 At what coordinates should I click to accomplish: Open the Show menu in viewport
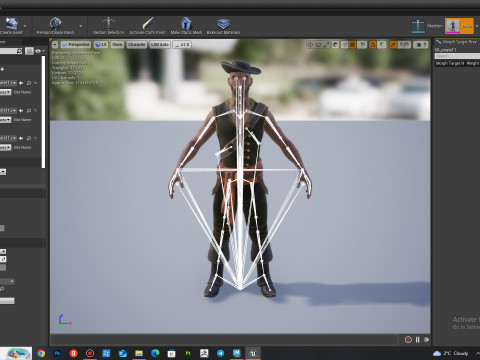[117, 44]
